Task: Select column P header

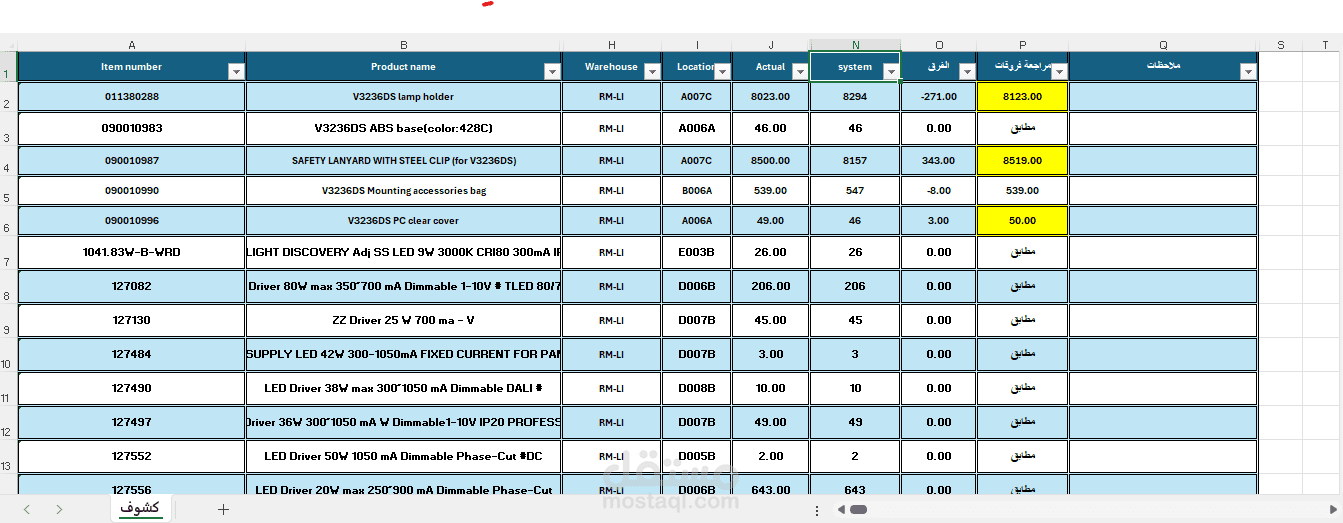Action: tap(1022, 45)
